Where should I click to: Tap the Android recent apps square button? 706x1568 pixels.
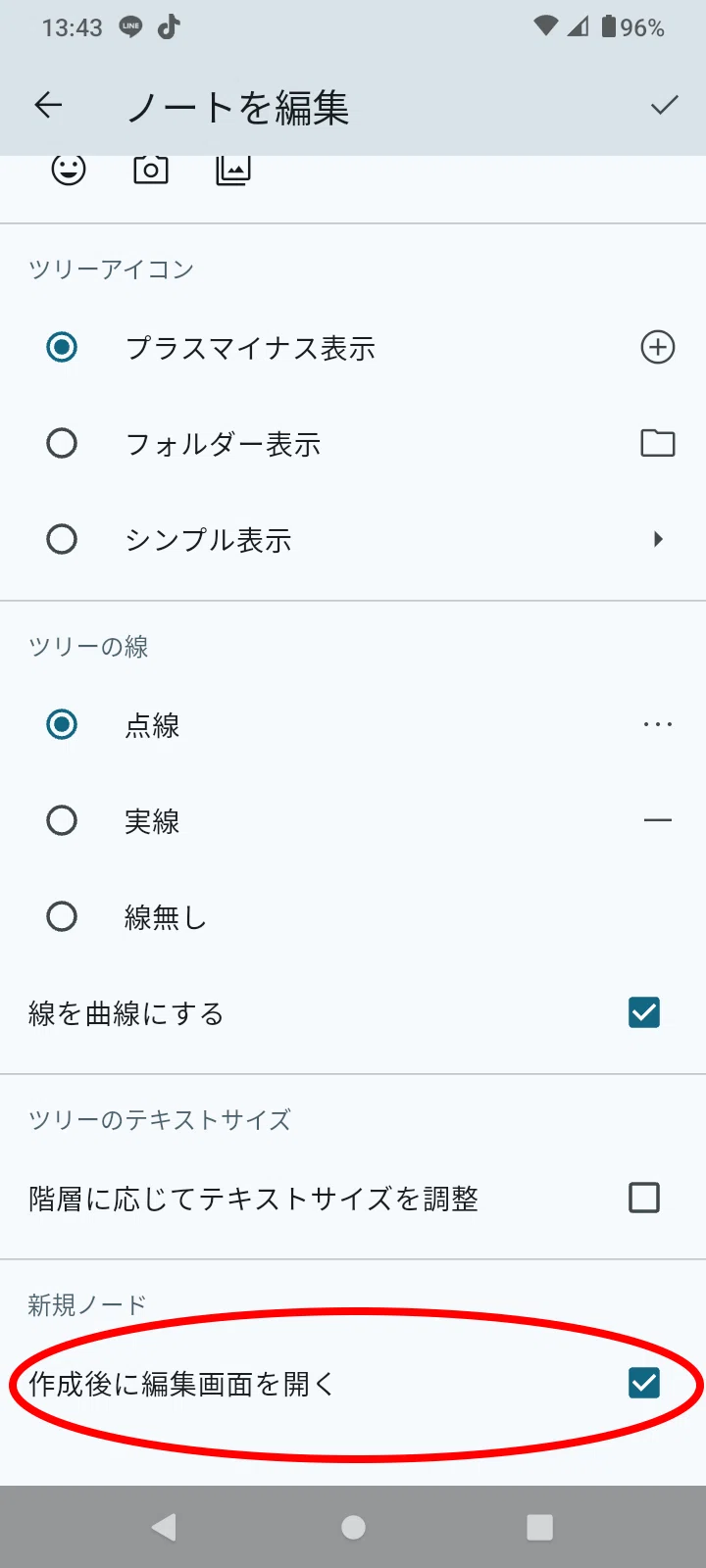539,1527
